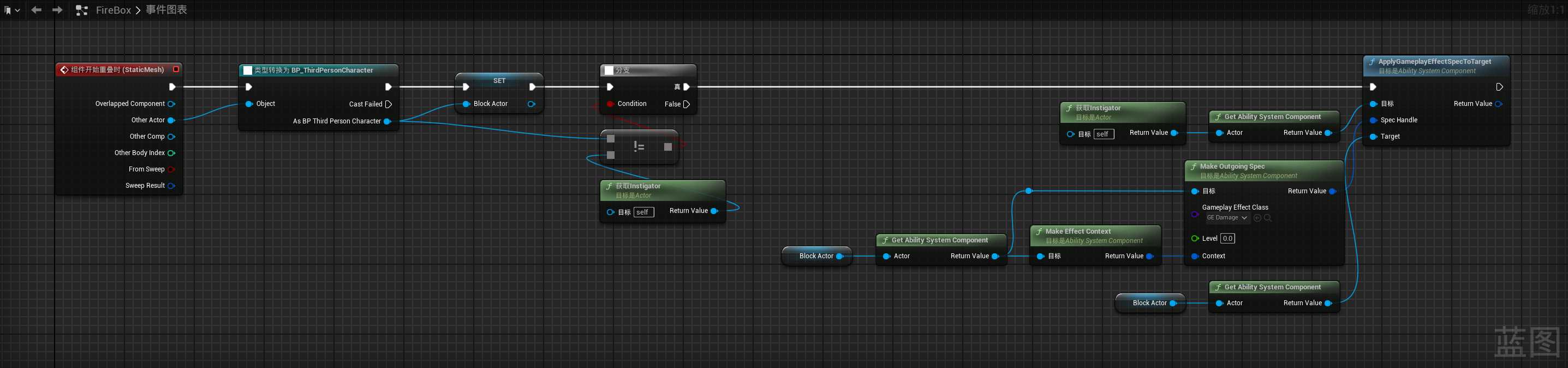Click the graph icon beside FireBox
Image resolution: width=1568 pixels, height=368 pixels.
[81, 10]
